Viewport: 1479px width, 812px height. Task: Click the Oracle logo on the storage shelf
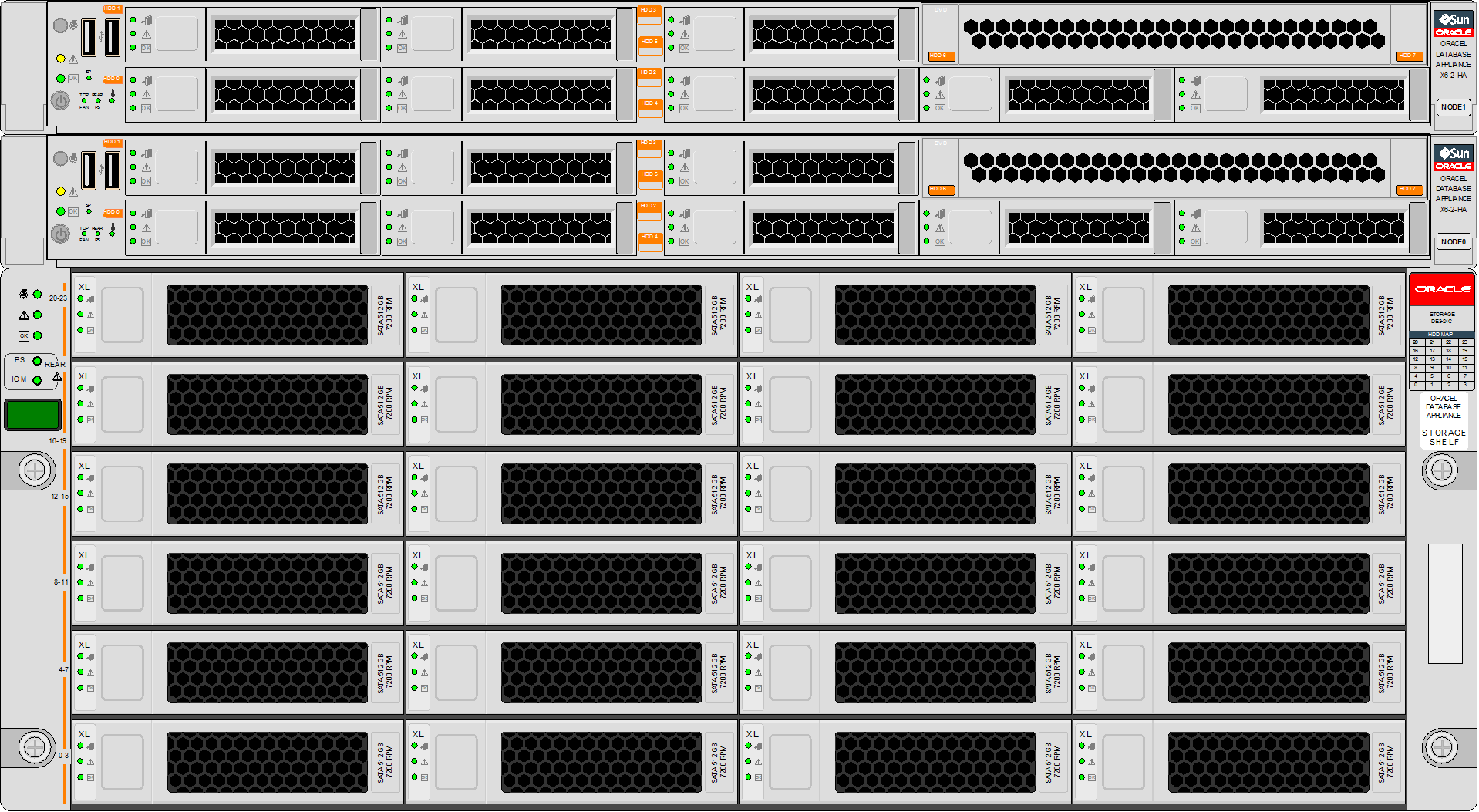[1441, 288]
